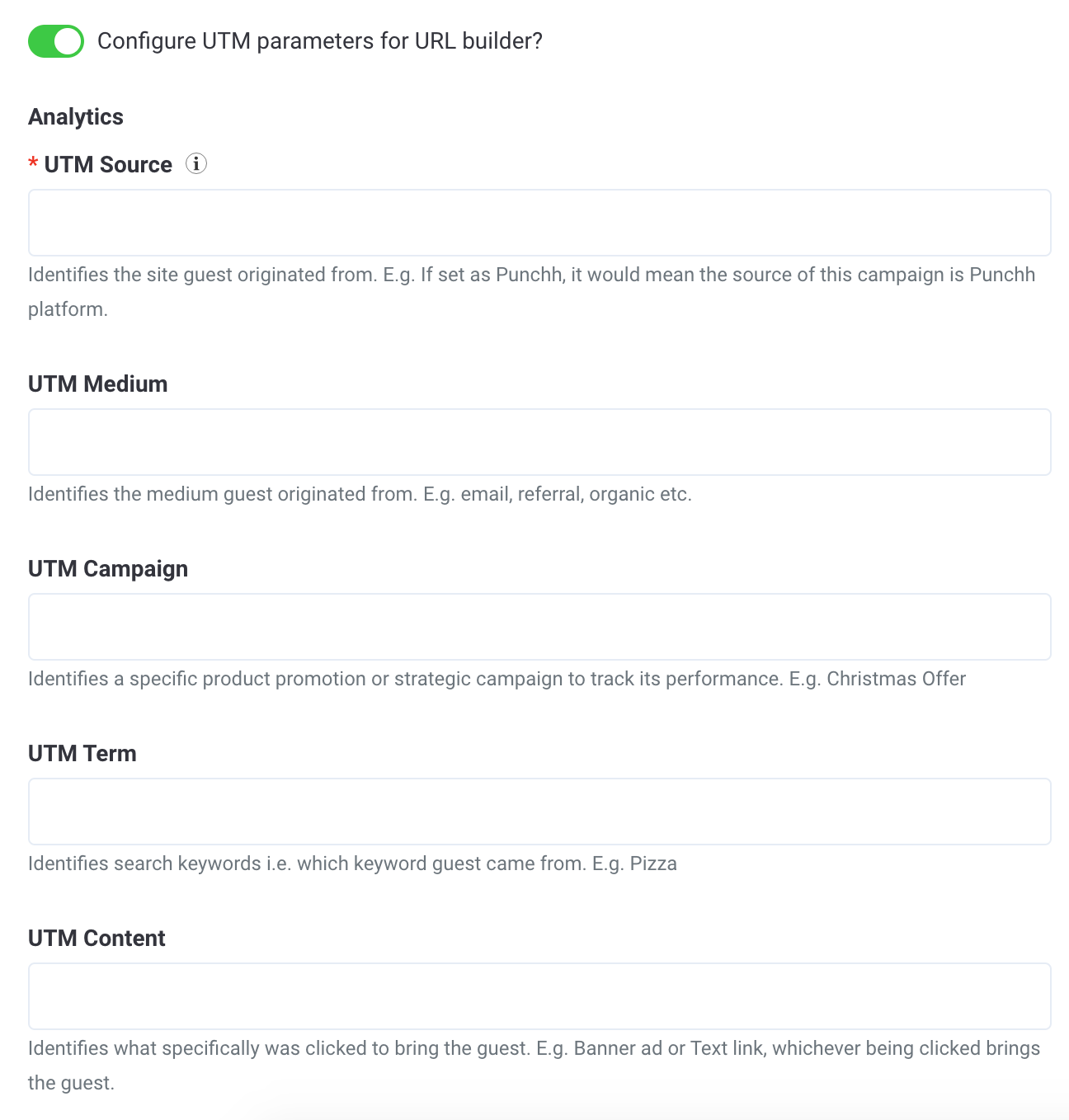Disable the Configure UTM parameters toggle
The width and height of the screenshot is (1069, 1120).
coord(54,40)
